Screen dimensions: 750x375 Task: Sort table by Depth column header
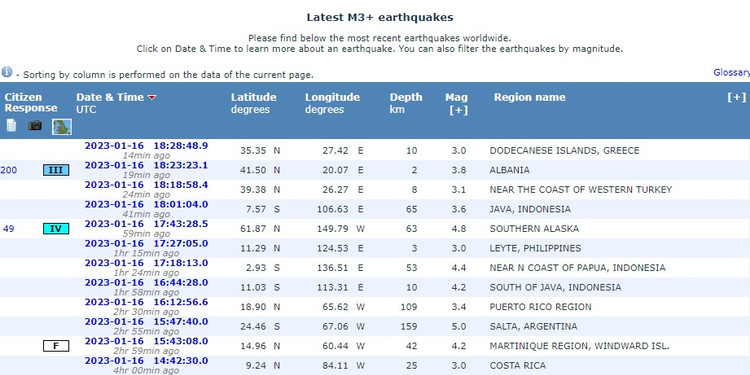406,97
